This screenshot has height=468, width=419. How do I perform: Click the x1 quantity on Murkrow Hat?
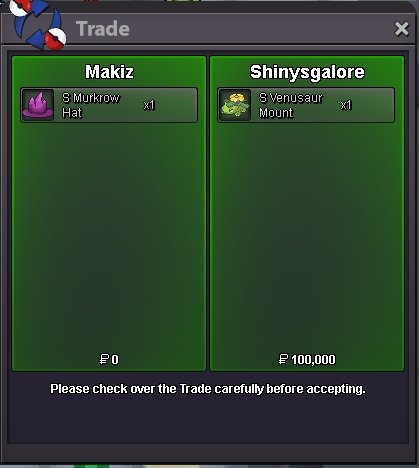[x=149, y=105]
